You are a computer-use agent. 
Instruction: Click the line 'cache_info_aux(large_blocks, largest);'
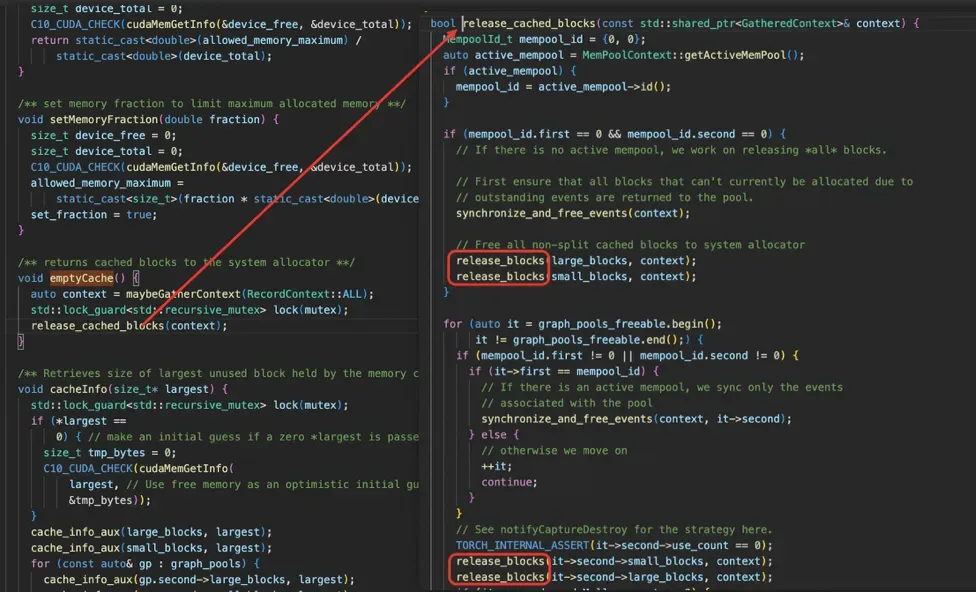click(151, 532)
